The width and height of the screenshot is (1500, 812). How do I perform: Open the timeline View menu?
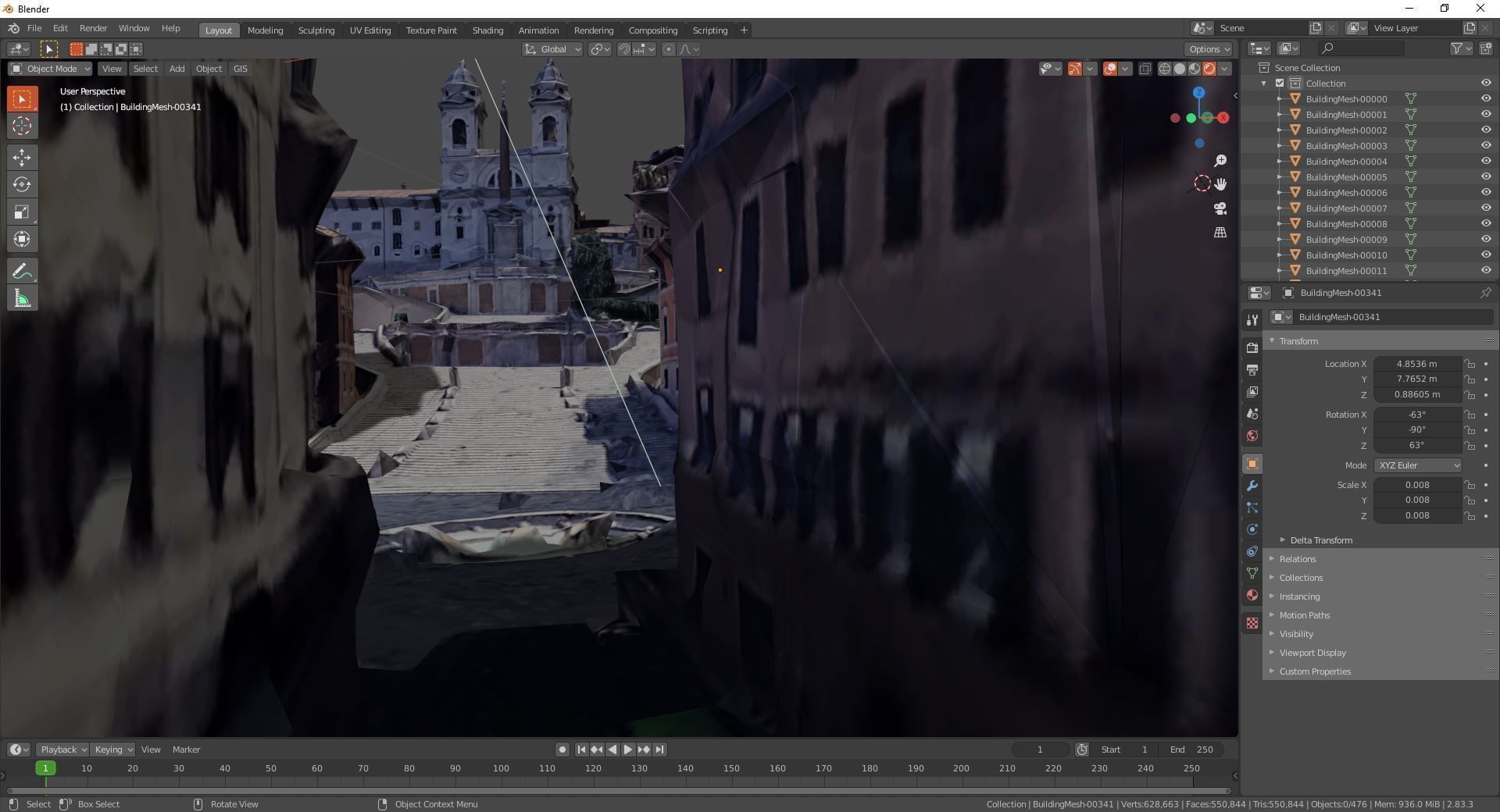tap(151, 750)
